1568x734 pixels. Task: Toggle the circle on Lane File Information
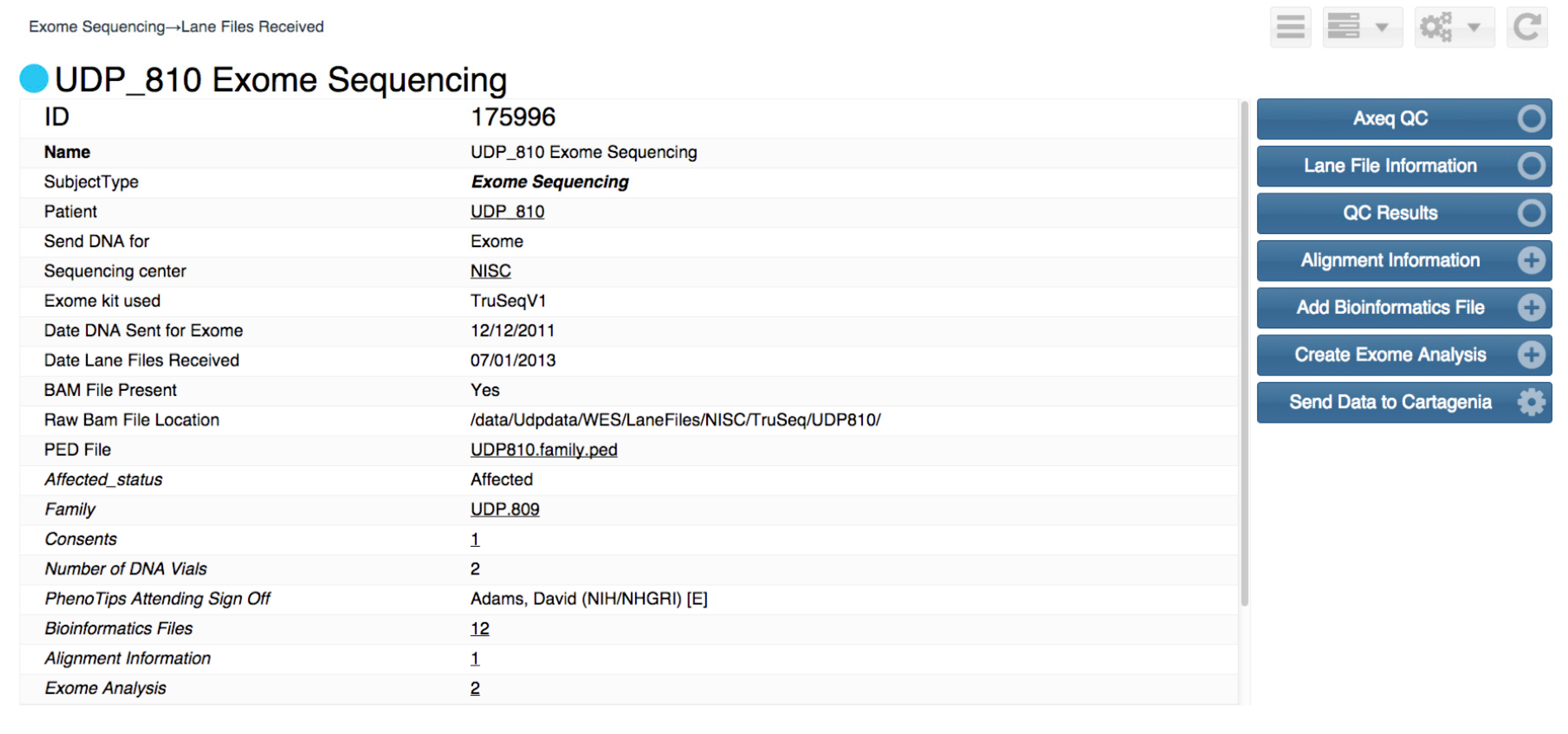click(1530, 165)
